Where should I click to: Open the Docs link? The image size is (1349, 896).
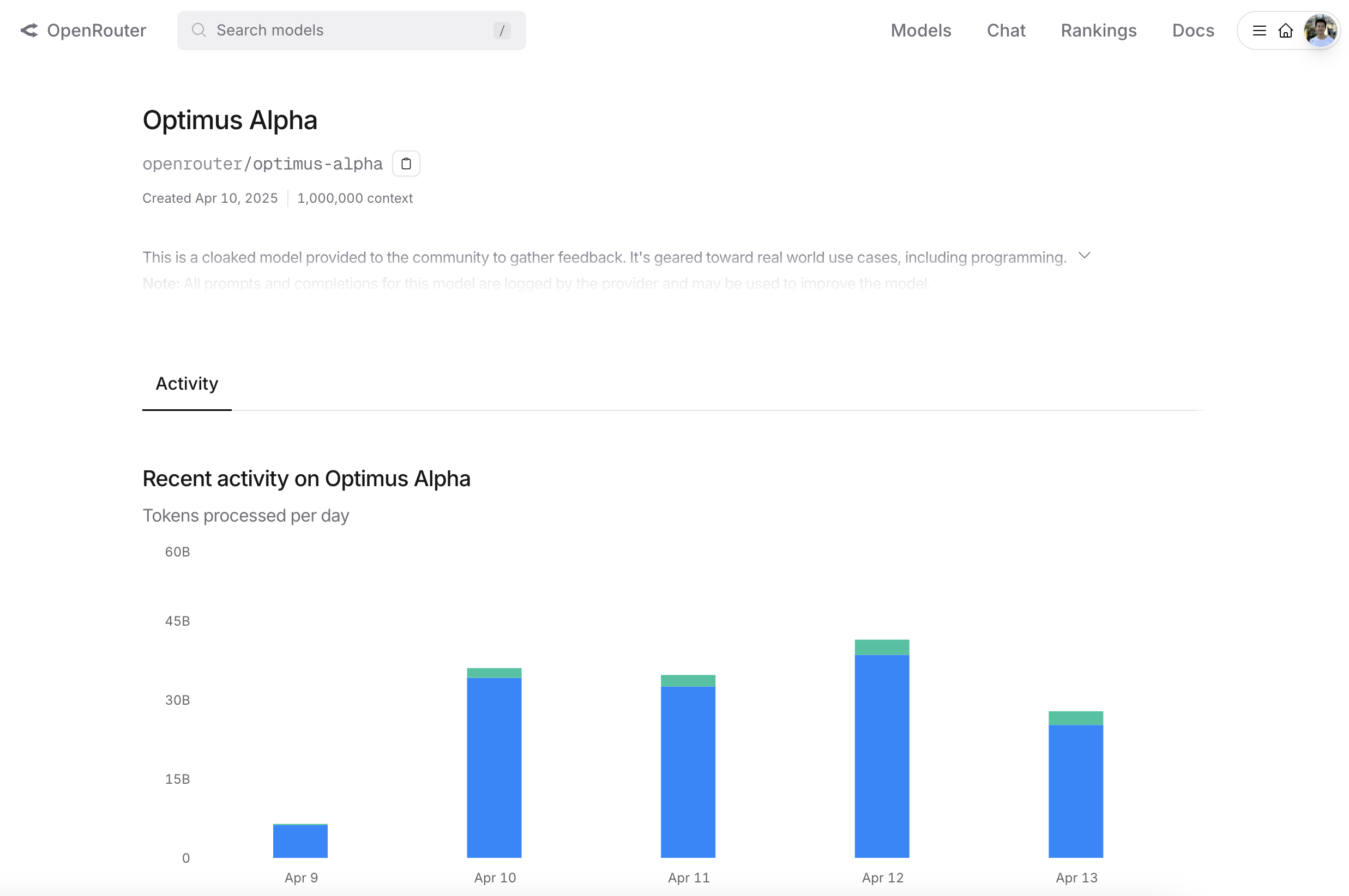pyautogui.click(x=1193, y=31)
